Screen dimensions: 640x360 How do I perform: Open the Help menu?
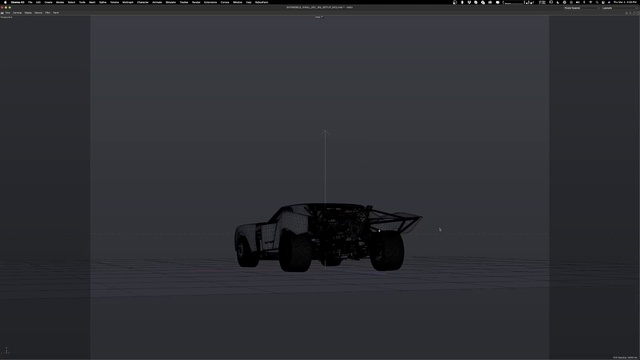coord(249,2)
